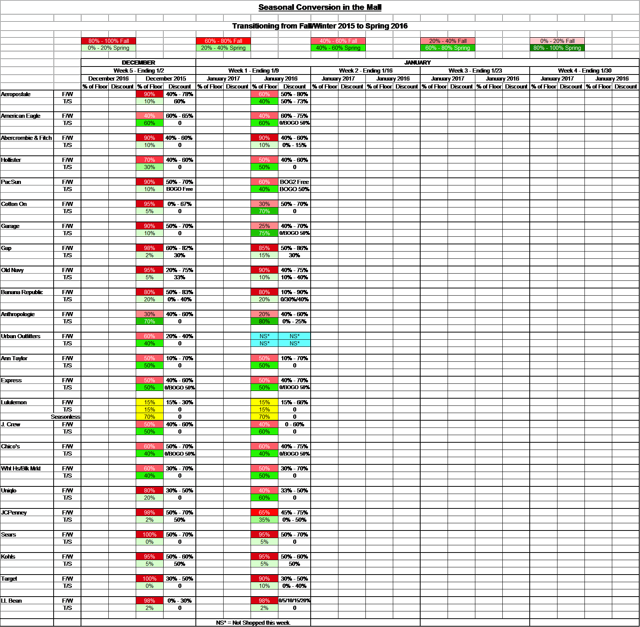Click the Chico's store name cell
Image resolution: width=640 pixels, height=627 pixels.
click(27, 447)
